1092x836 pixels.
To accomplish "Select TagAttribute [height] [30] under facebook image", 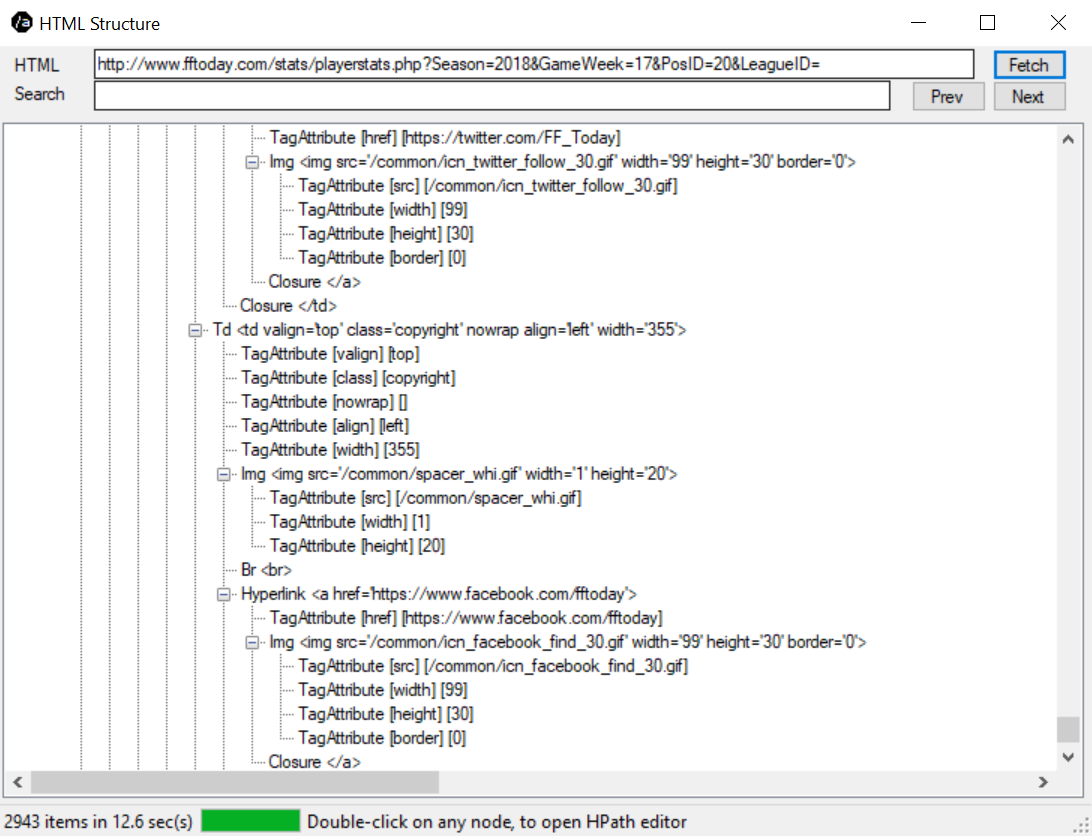I will pos(386,714).
